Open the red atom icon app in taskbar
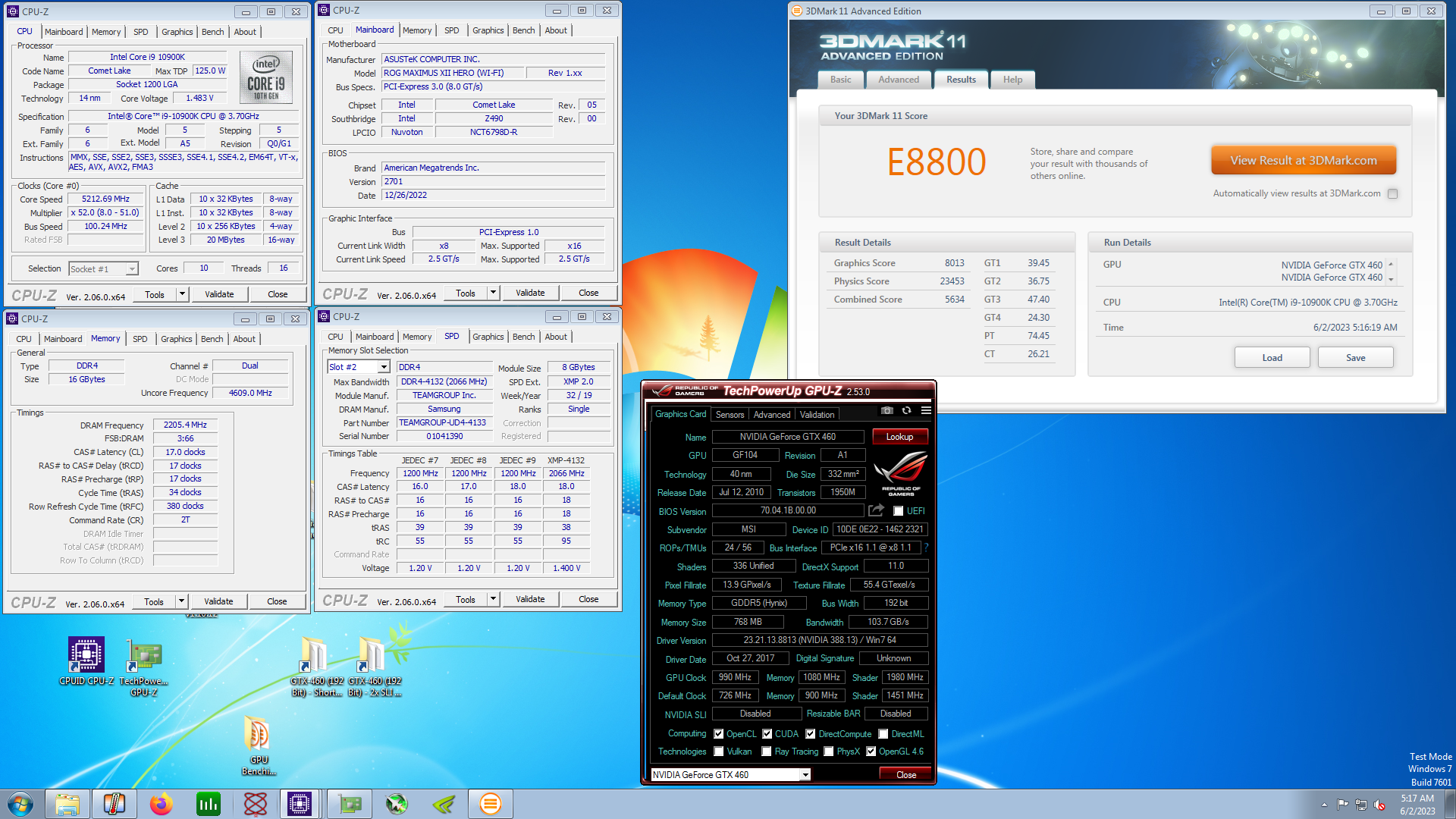Screen dimensions: 1456x819 tap(256, 804)
